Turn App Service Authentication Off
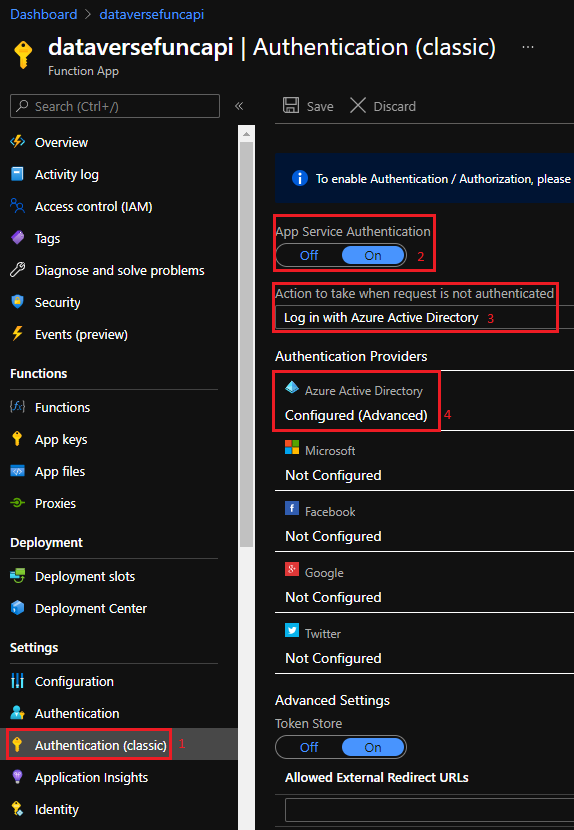574x830 pixels. [309, 256]
